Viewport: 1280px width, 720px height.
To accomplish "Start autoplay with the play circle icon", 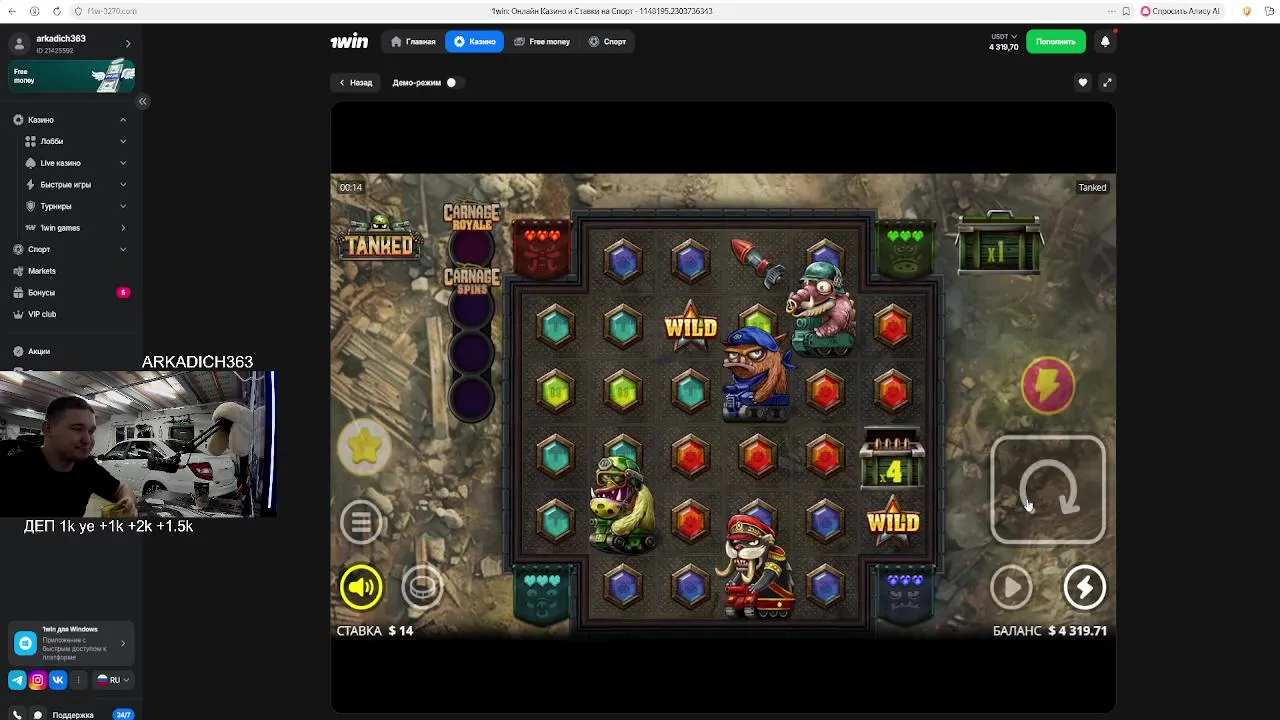I will pyautogui.click(x=1012, y=587).
